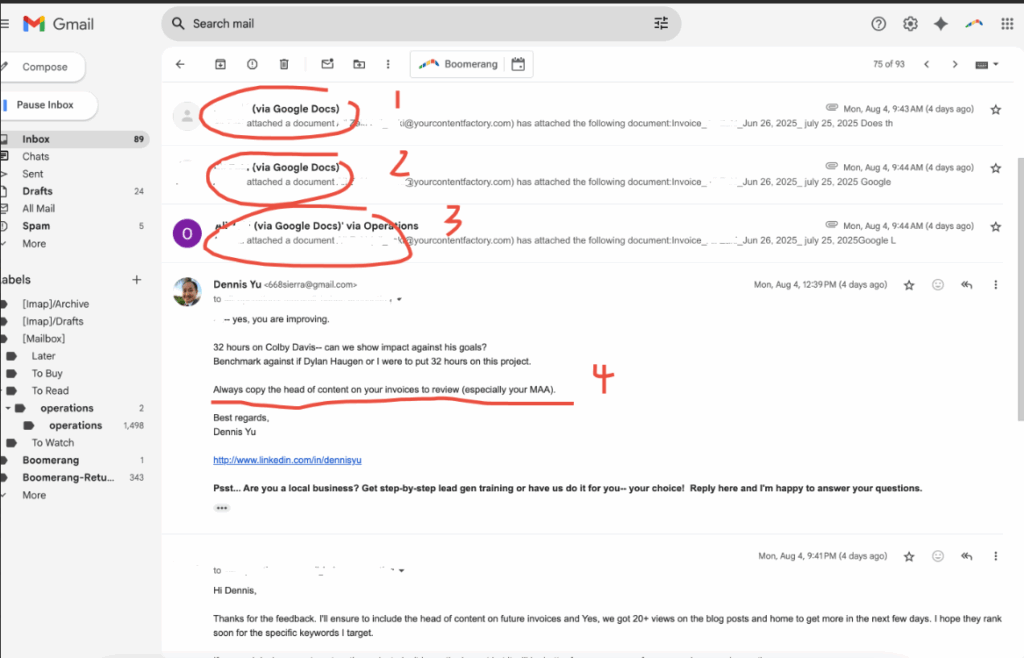This screenshot has width=1024, height=658.
Task: Star the Dennis Yu 12:39 PM message
Action: coord(909,285)
